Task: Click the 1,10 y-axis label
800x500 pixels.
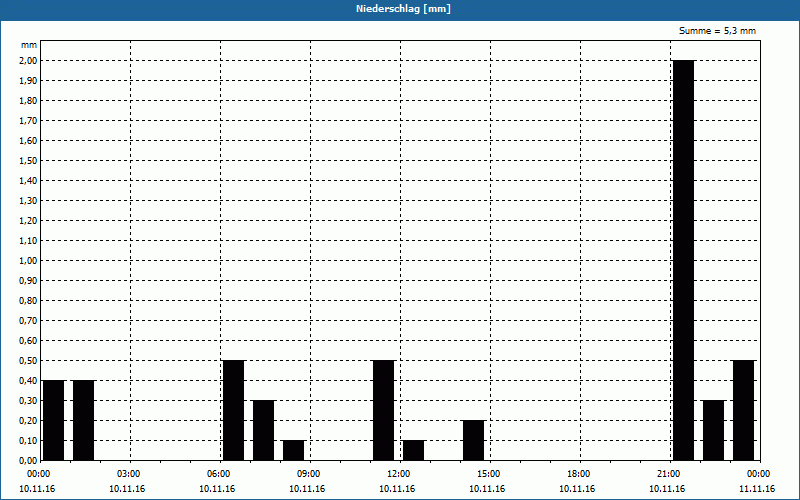Action: (29, 240)
